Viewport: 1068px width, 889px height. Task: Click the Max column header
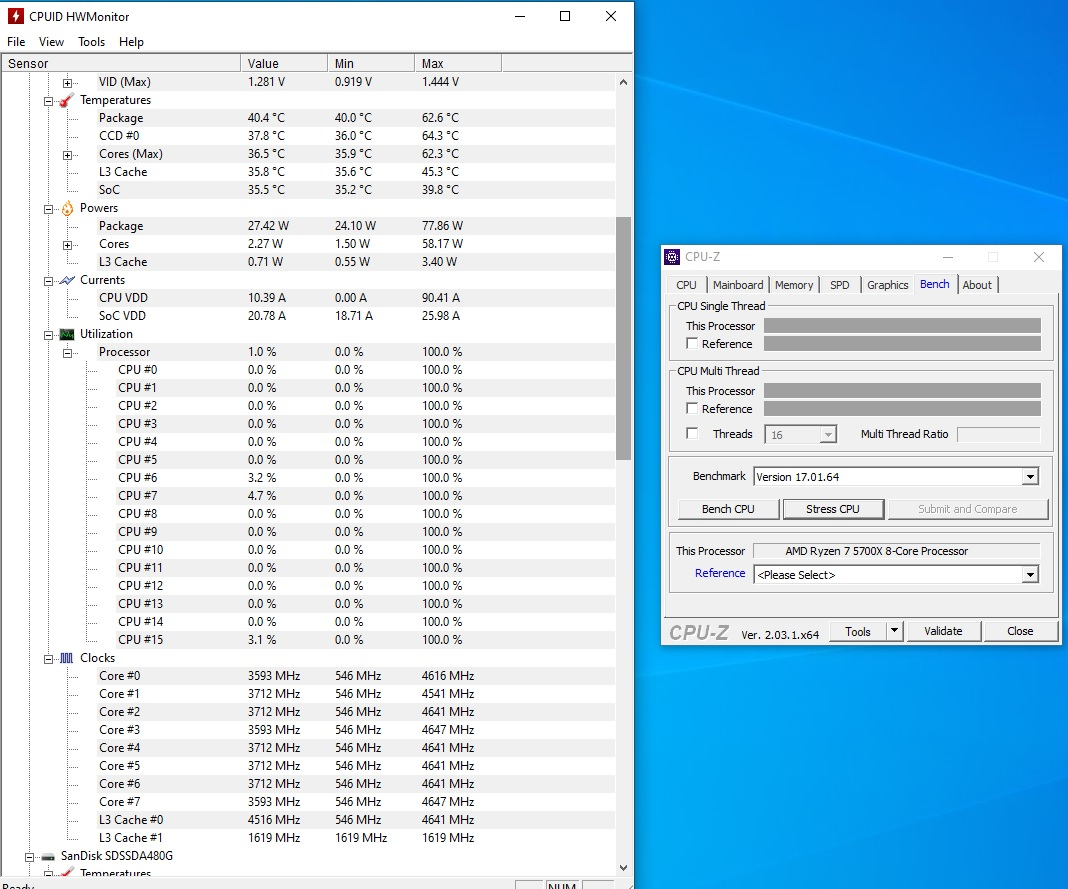pos(458,63)
